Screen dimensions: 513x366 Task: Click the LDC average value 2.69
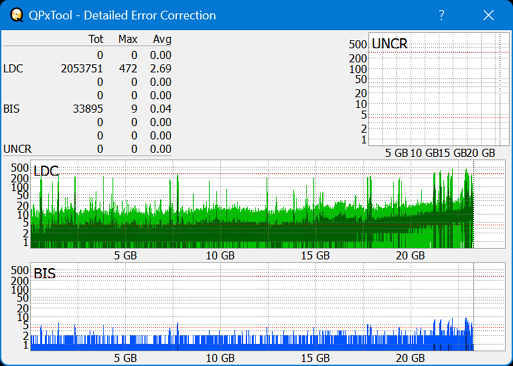click(161, 69)
